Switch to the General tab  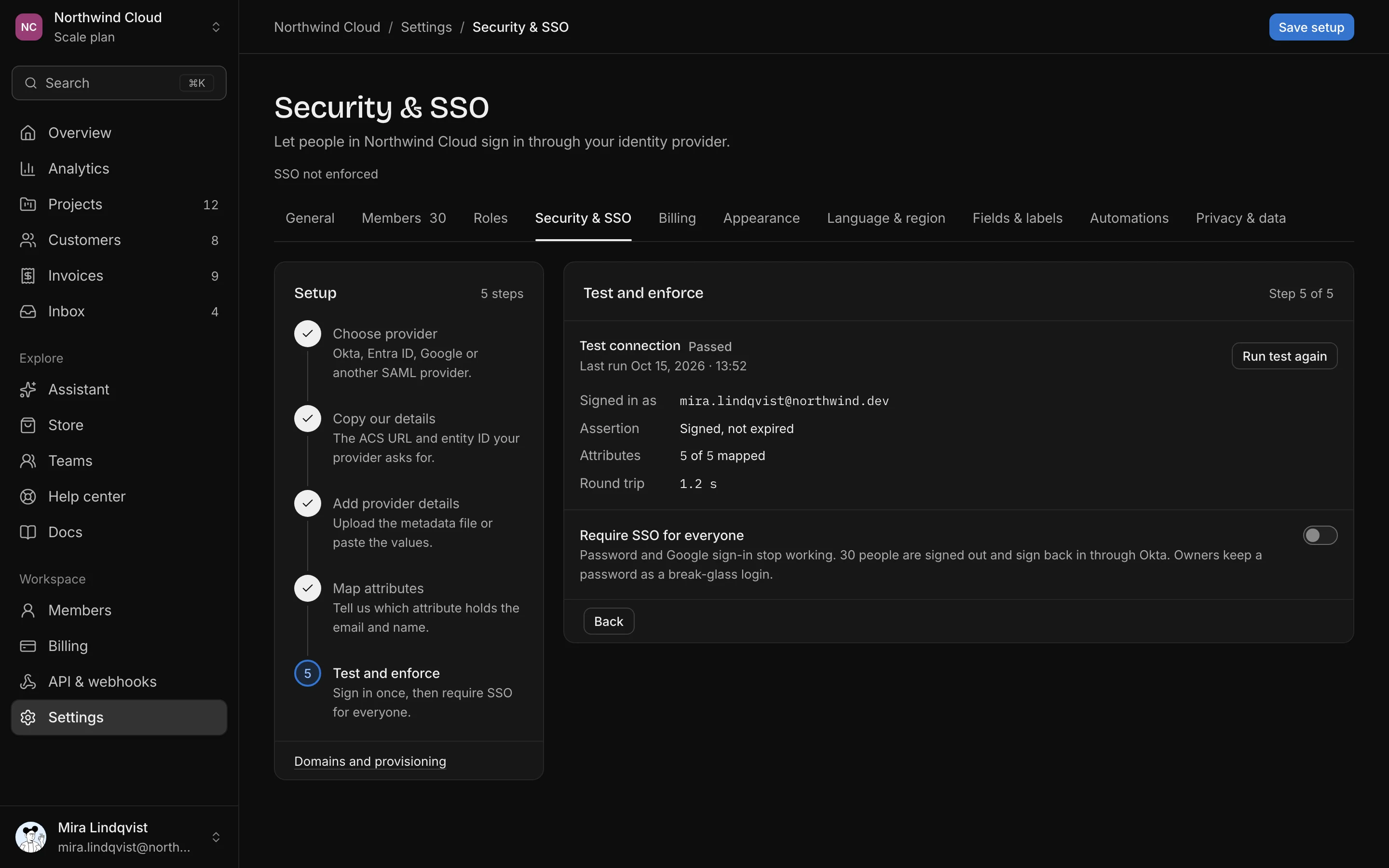coord(310,218)
